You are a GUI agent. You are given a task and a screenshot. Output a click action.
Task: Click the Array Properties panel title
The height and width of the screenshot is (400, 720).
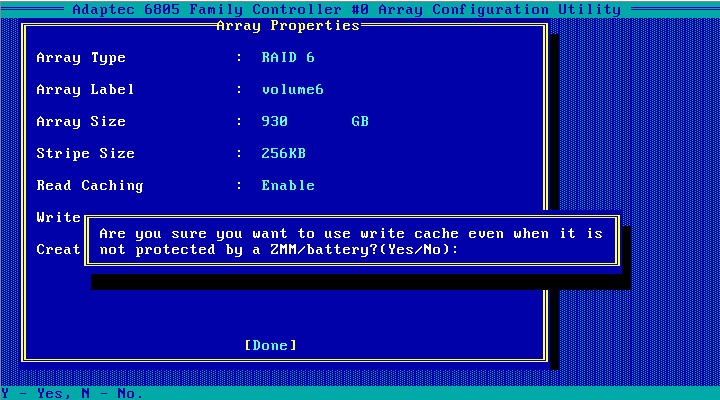click(288, 25)
